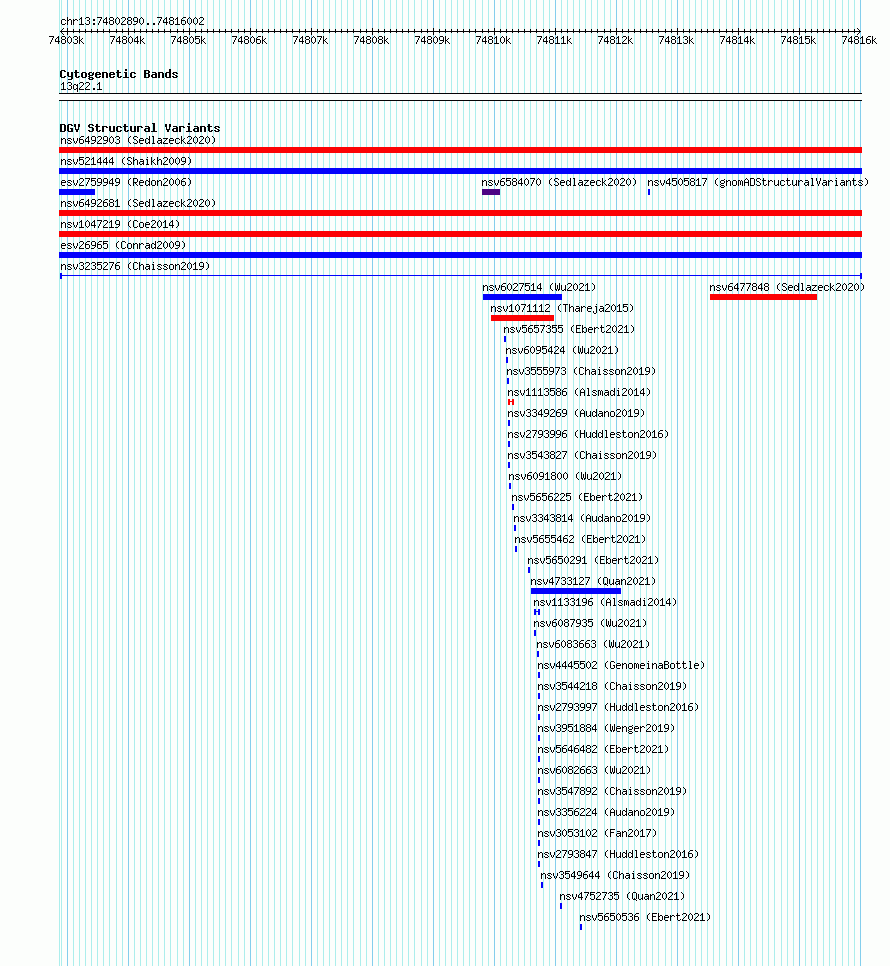This screenshot has width=890, height=966.
Task: Click the nsv3544218 (Chaisson2019) label
Action: coord(612,686)
